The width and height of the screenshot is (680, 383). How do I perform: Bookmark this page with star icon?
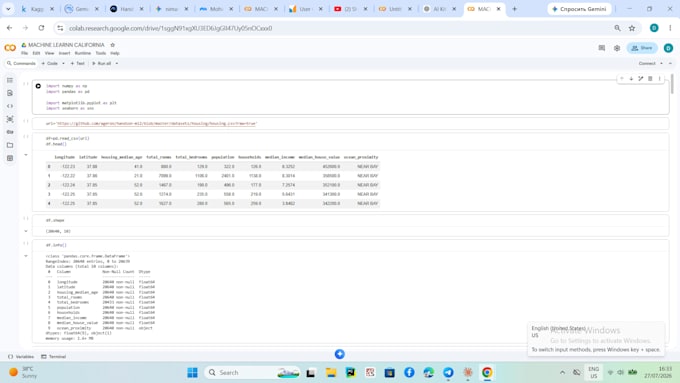click(632, 28)
